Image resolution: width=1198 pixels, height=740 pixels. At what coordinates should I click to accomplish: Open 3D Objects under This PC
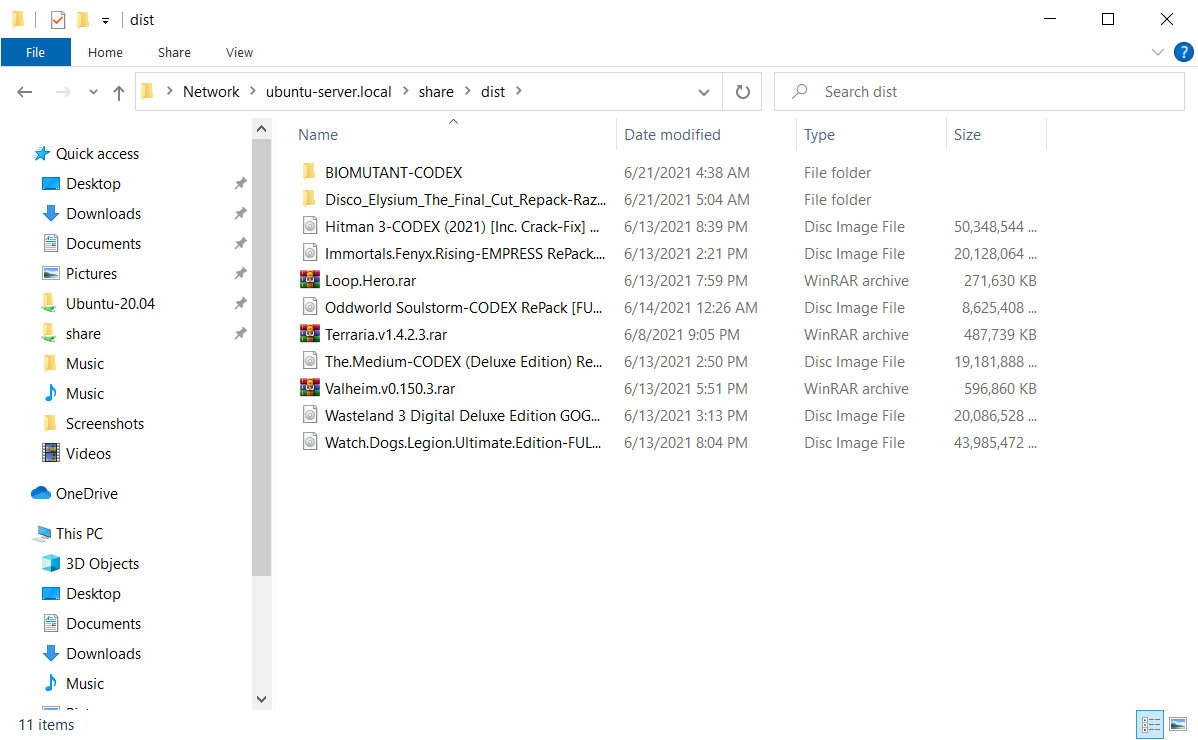pos(102,564)
